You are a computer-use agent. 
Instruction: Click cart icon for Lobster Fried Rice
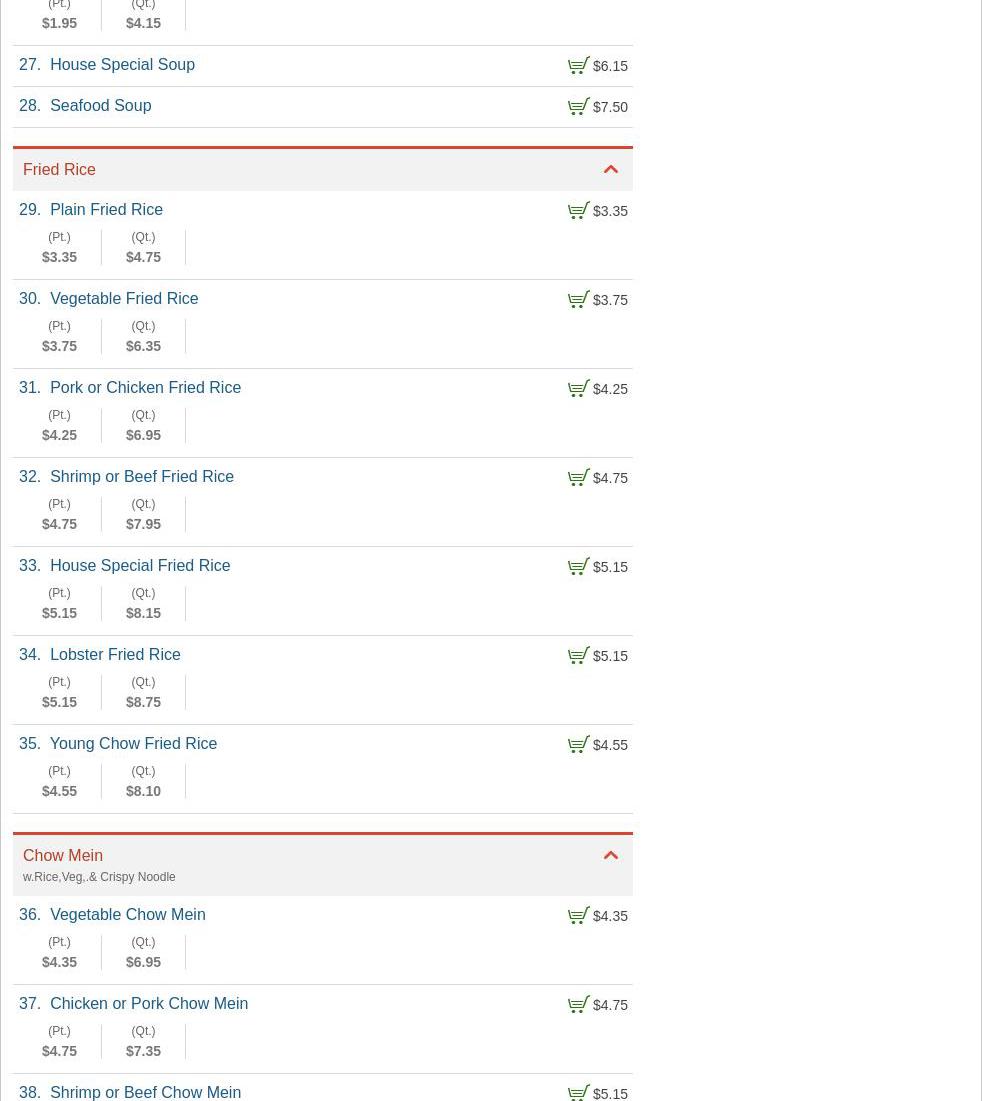click(x=579, y=656)
